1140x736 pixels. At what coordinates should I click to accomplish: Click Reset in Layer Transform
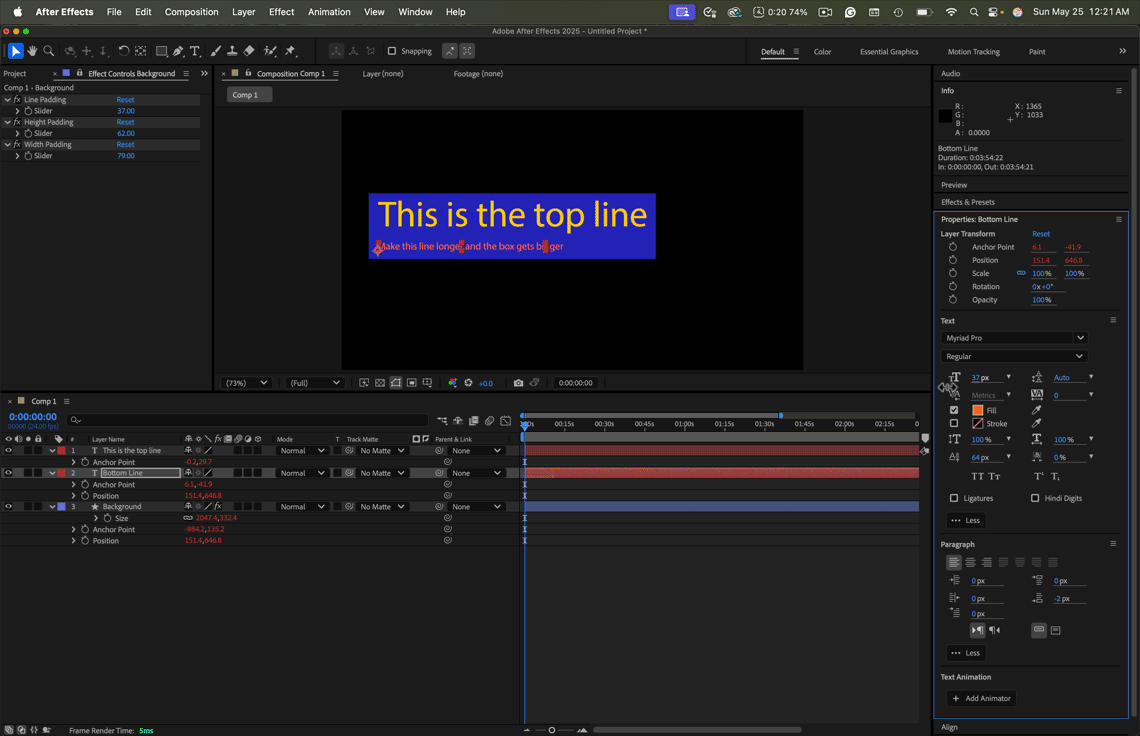[x=1040, y=233]
